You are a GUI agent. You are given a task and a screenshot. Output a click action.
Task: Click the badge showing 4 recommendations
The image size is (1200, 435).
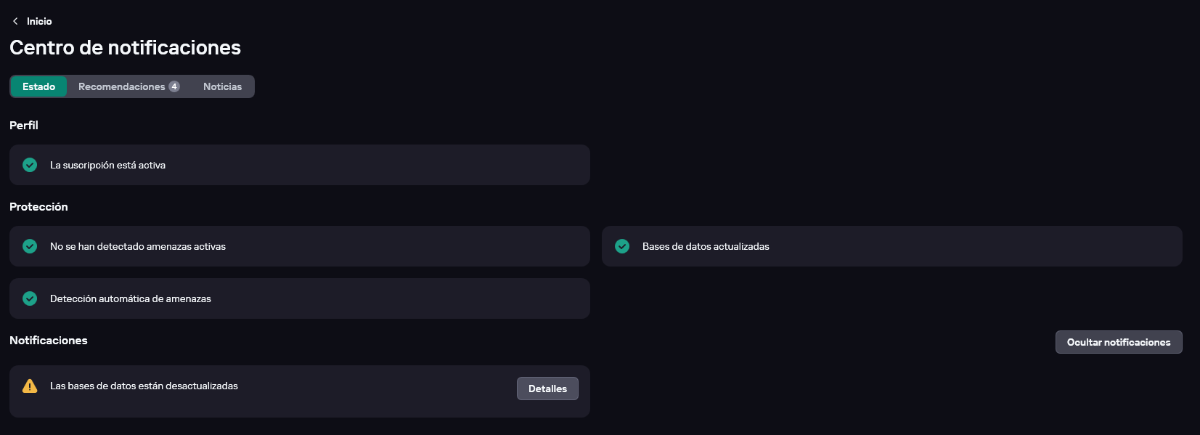[174, 87]
